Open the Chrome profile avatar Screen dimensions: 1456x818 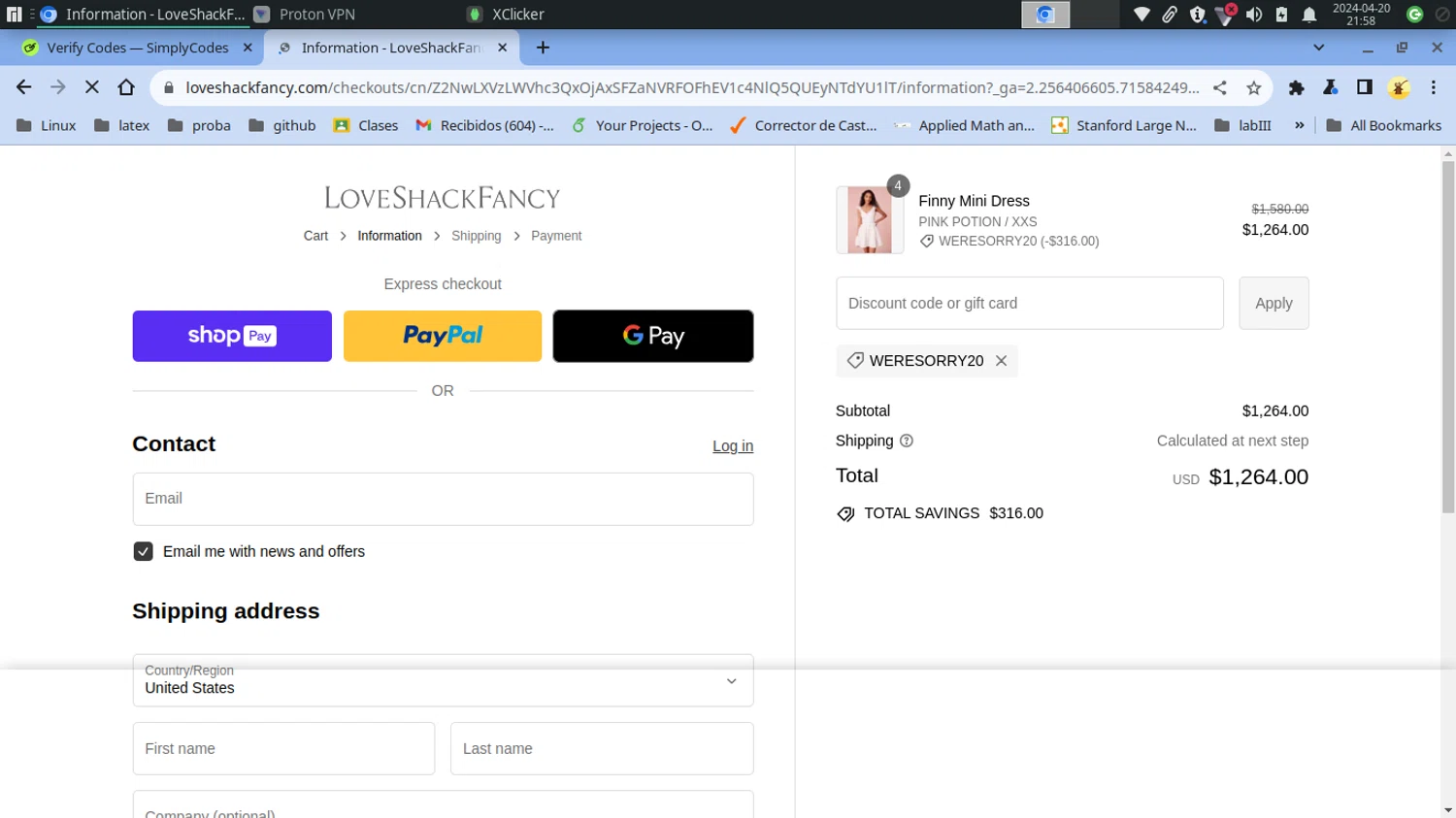pyautogui.click(x=1399, y=87)
